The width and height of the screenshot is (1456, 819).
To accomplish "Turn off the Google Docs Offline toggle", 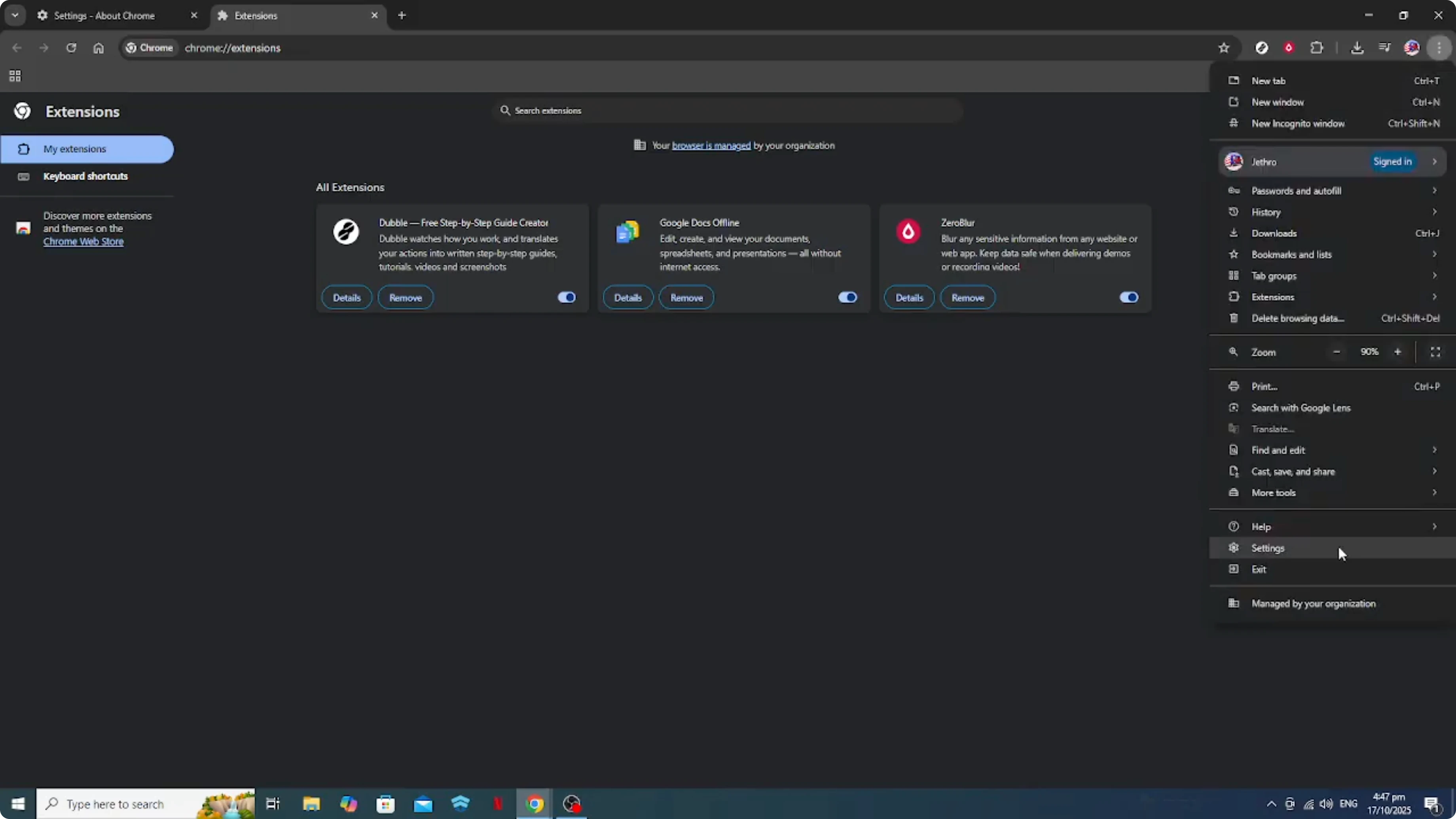I will click(848, 297).
